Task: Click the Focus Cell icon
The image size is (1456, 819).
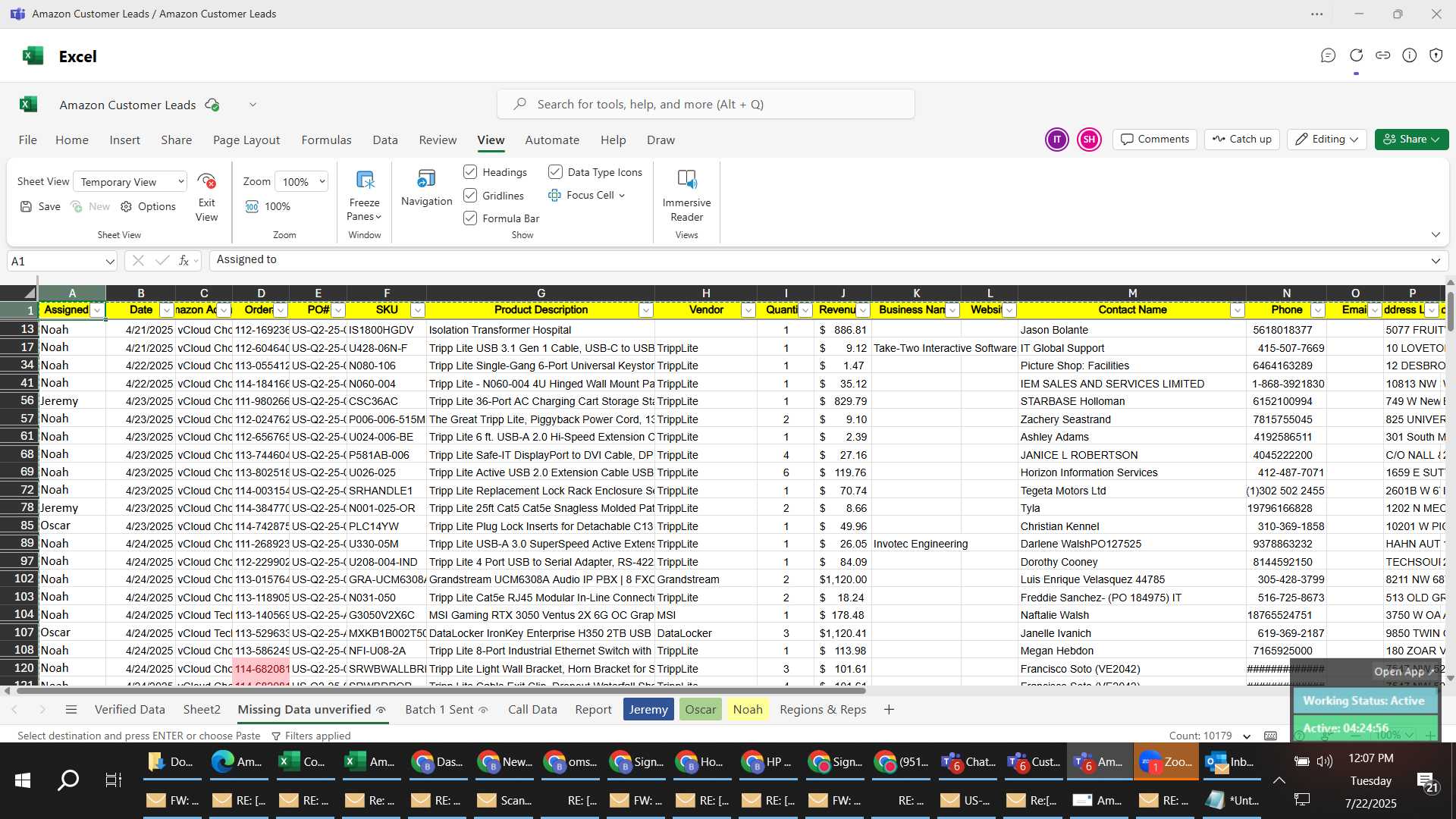Action: click(x=554, y=196)
